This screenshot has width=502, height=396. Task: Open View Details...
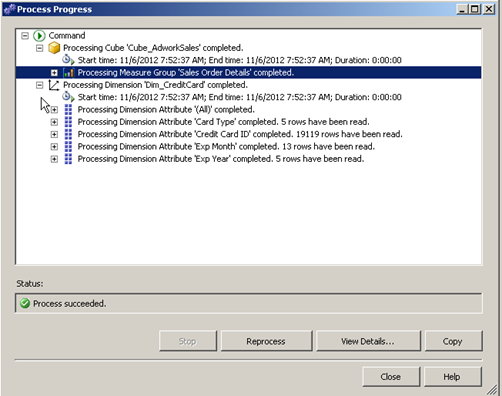pos(368,341)
